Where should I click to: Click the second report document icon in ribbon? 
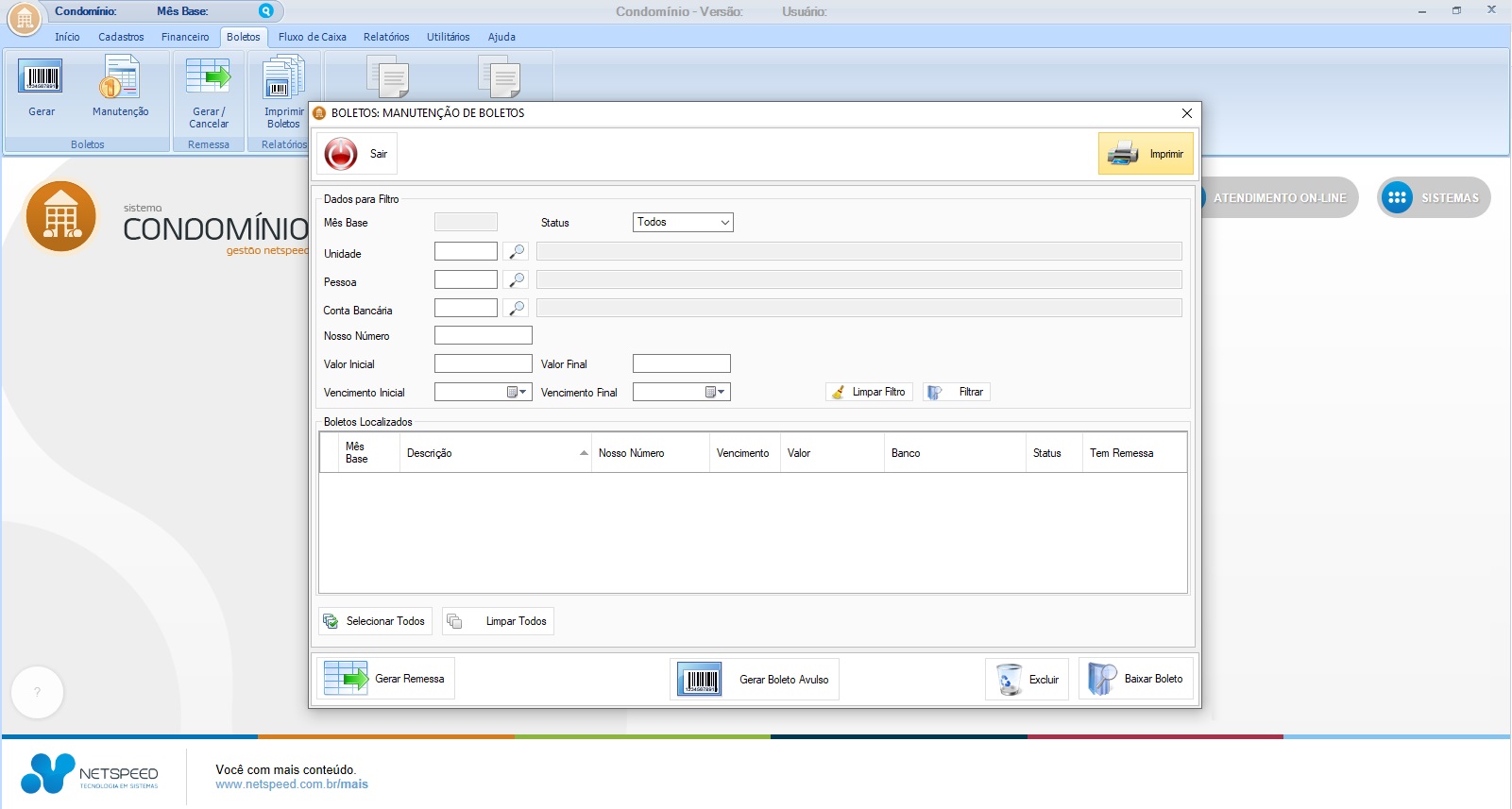pos(499,76)
